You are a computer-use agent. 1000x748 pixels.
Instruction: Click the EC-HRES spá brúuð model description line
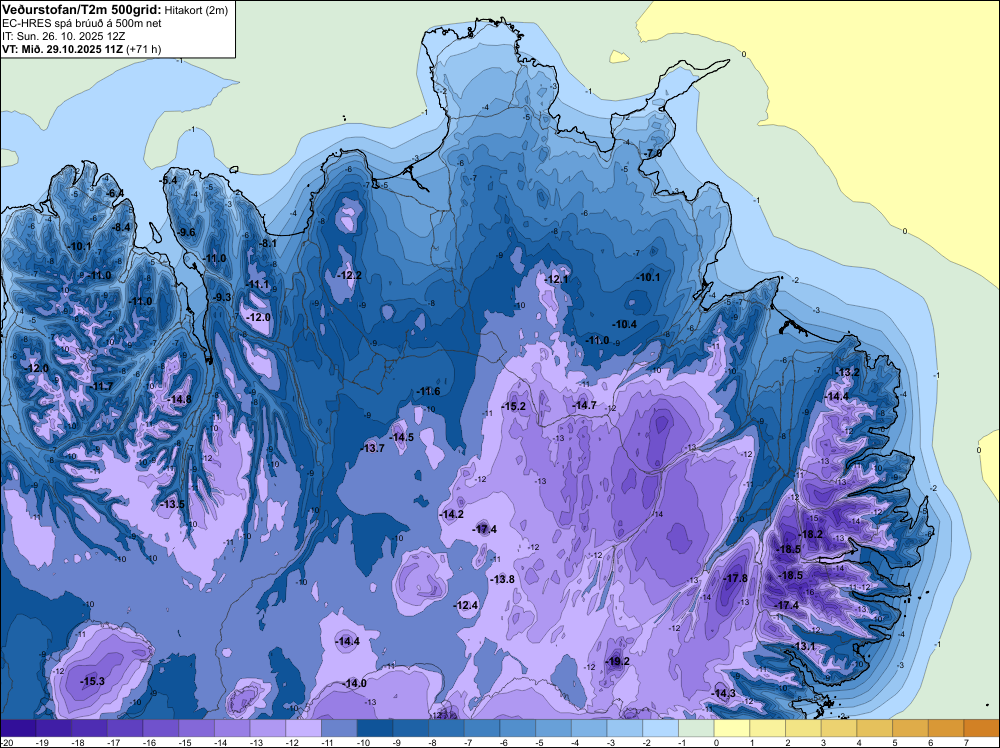coord(82,24)
